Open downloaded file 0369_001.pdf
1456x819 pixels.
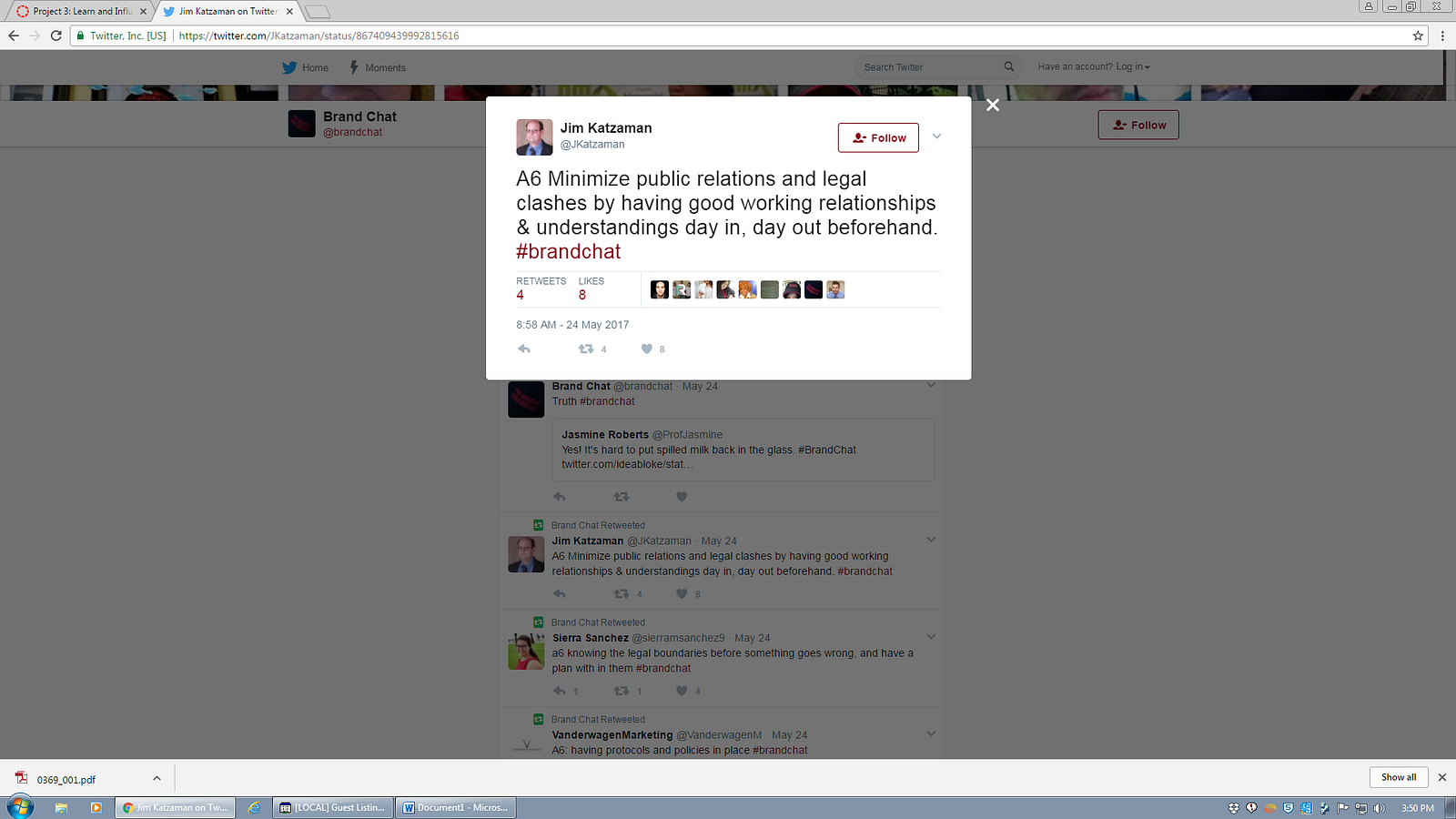click(x=66, y=779)
